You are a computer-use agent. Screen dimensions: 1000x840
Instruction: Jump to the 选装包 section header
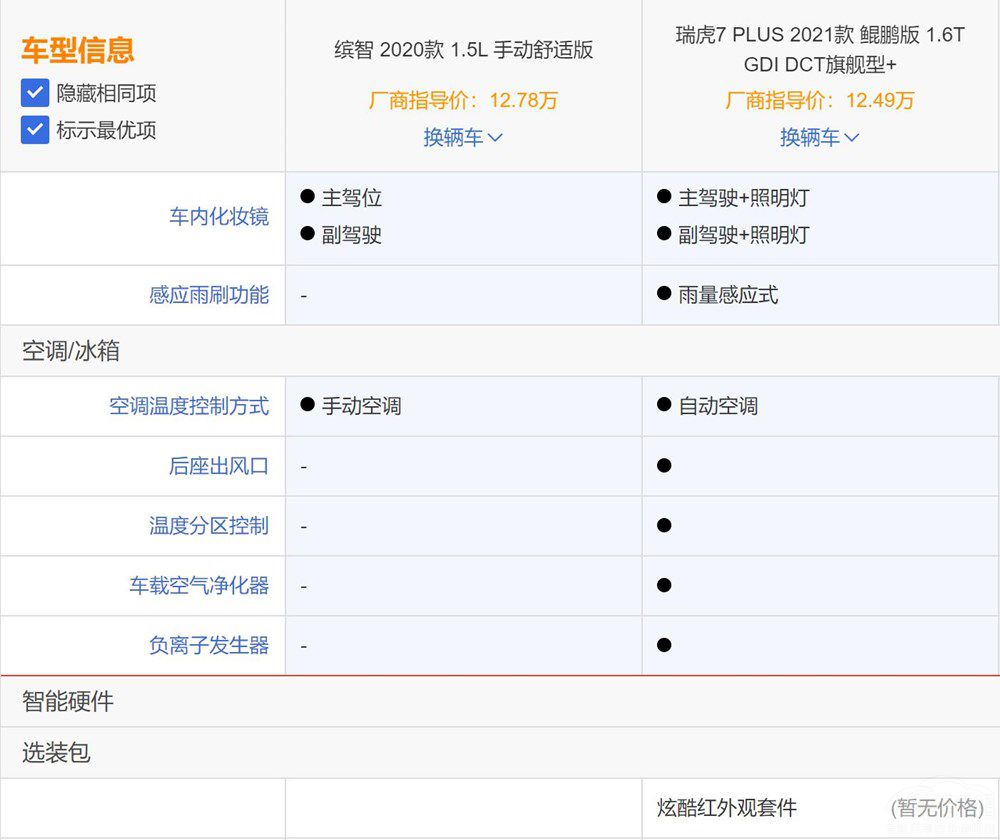coord(56,753)
